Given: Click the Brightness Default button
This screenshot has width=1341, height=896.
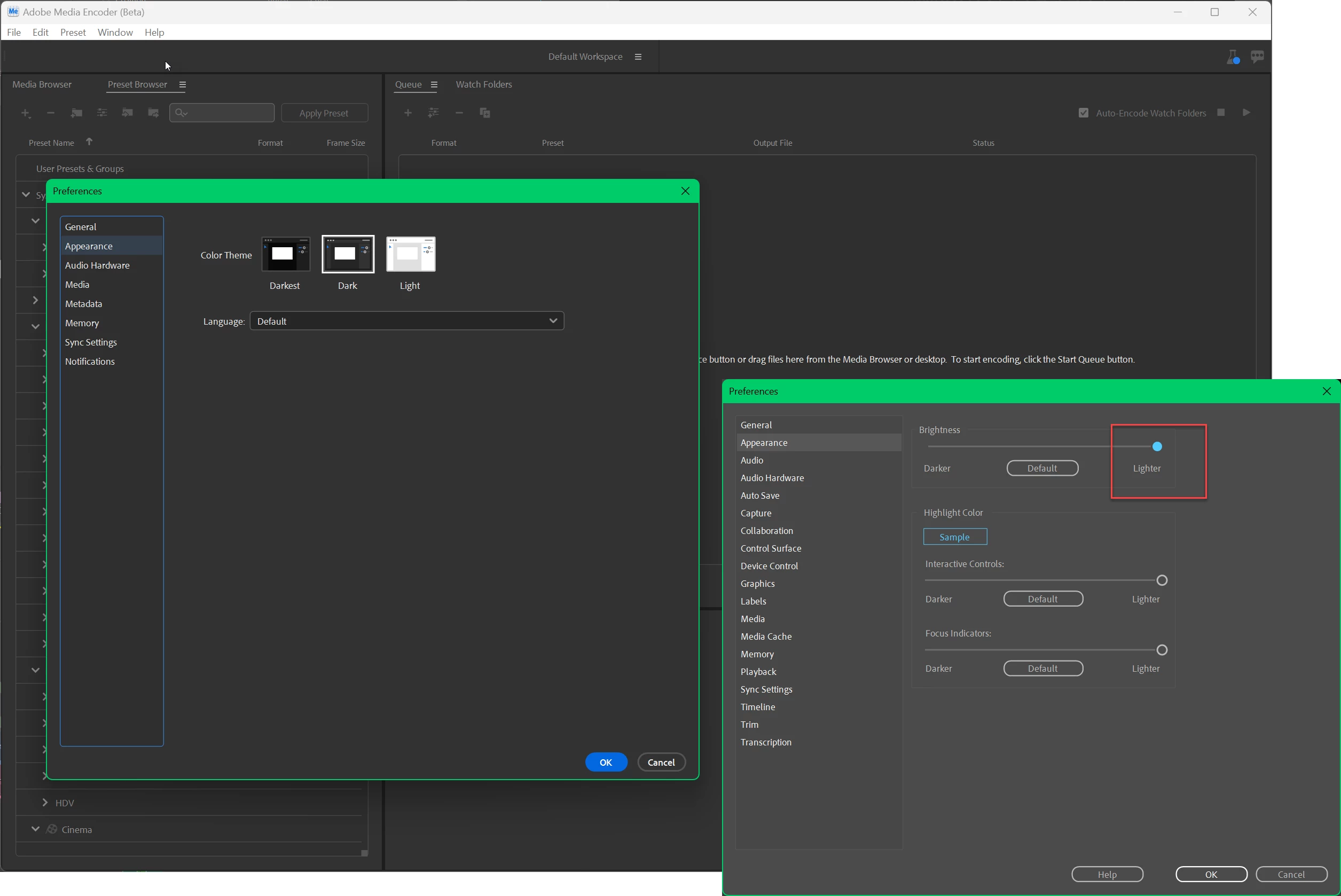Looking at the screenshot, I should (1041, 469).
